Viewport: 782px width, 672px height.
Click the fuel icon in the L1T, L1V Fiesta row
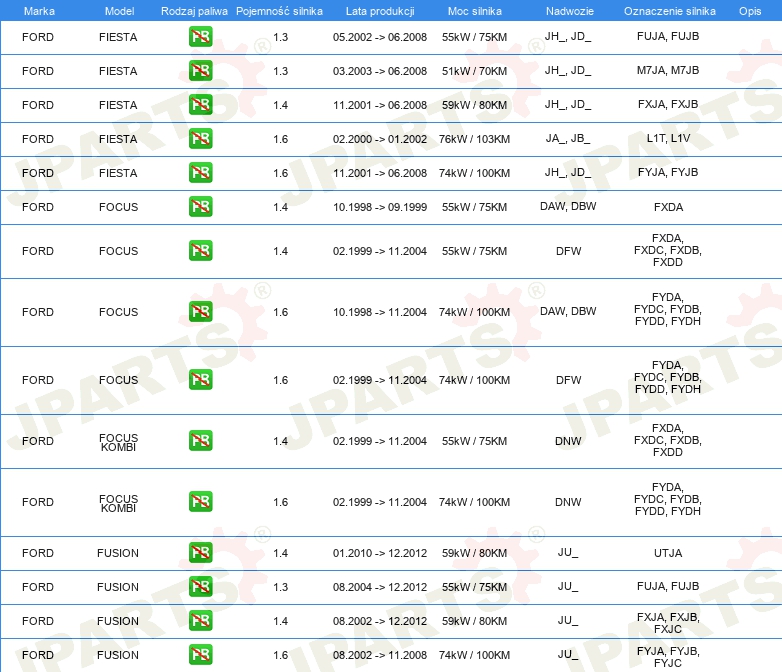pyautogui.click(x=200, y=138)
